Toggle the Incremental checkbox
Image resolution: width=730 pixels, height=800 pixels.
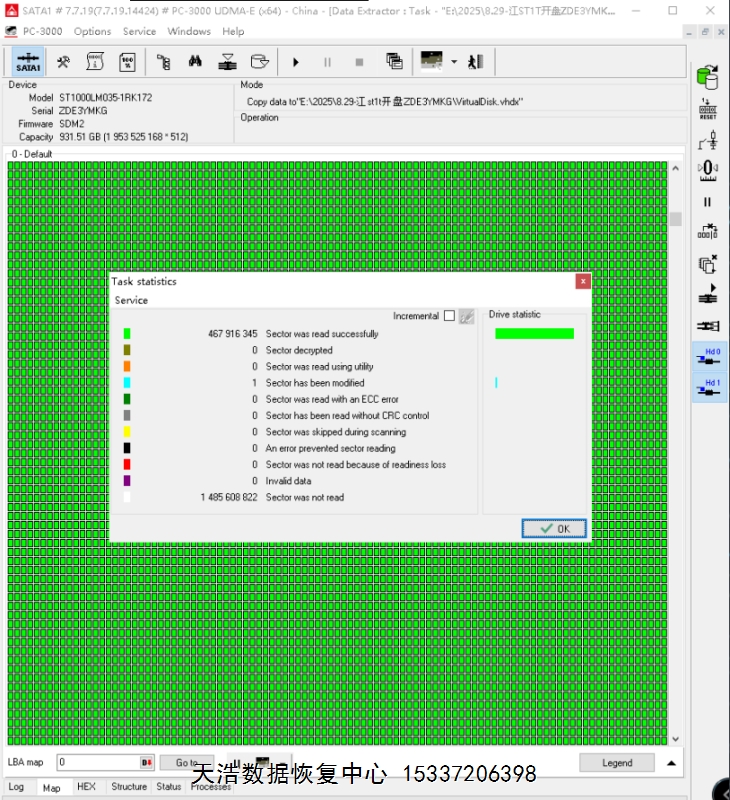pos(449,316)
